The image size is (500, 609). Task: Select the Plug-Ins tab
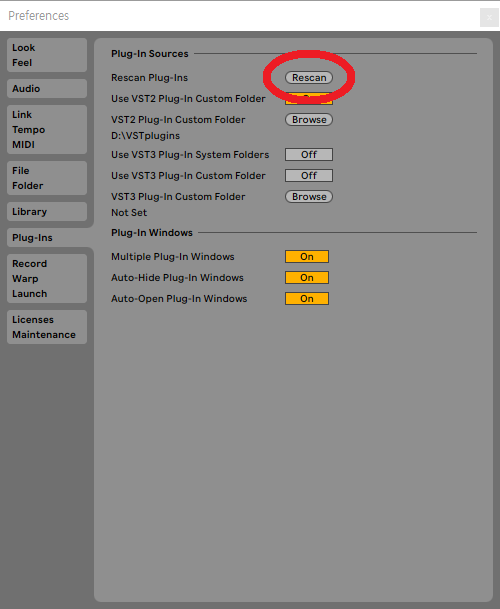pyautogui.click(x=49, y=237)
